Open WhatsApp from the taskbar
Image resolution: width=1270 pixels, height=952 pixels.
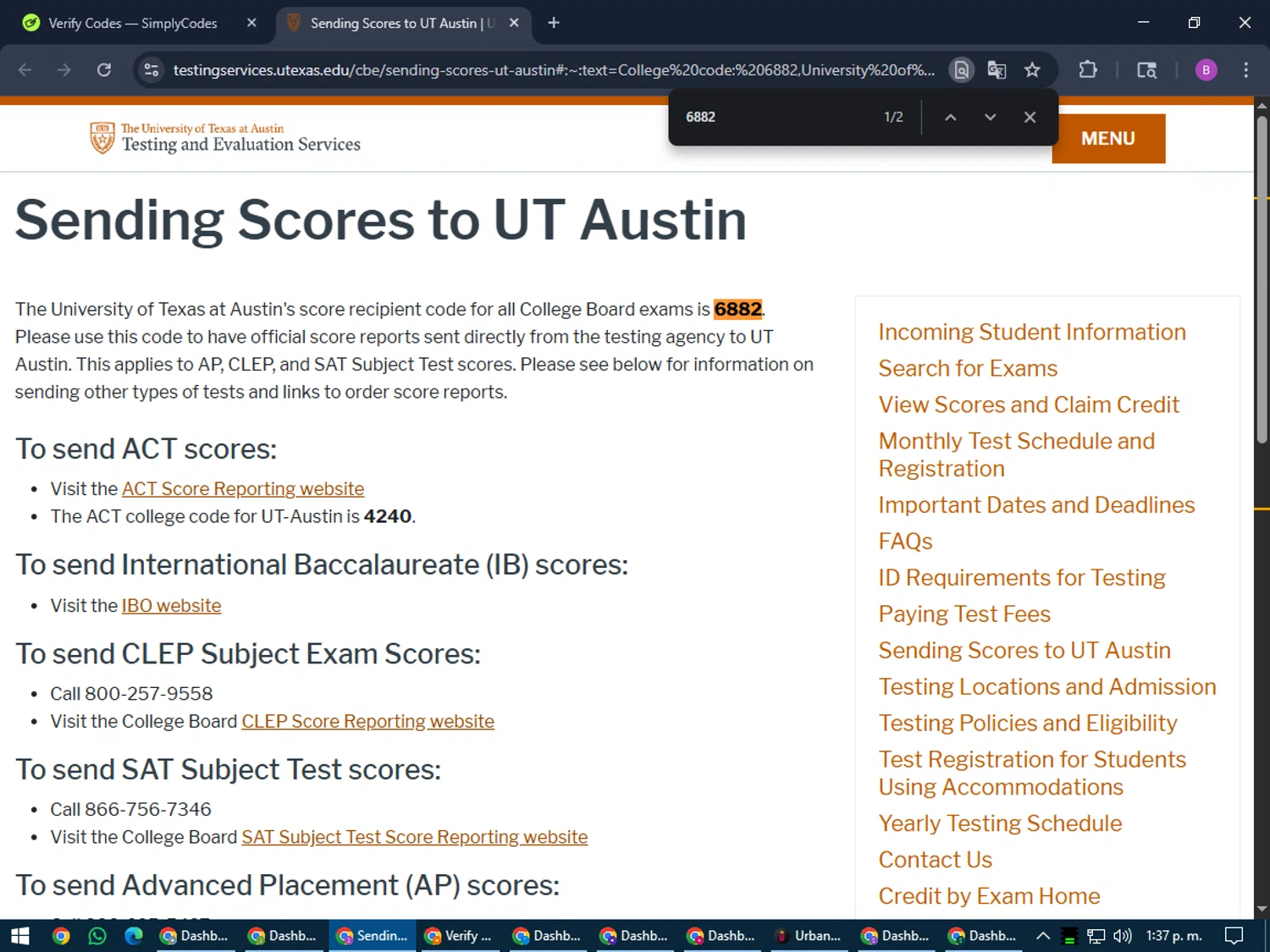(x=97, y=935)
